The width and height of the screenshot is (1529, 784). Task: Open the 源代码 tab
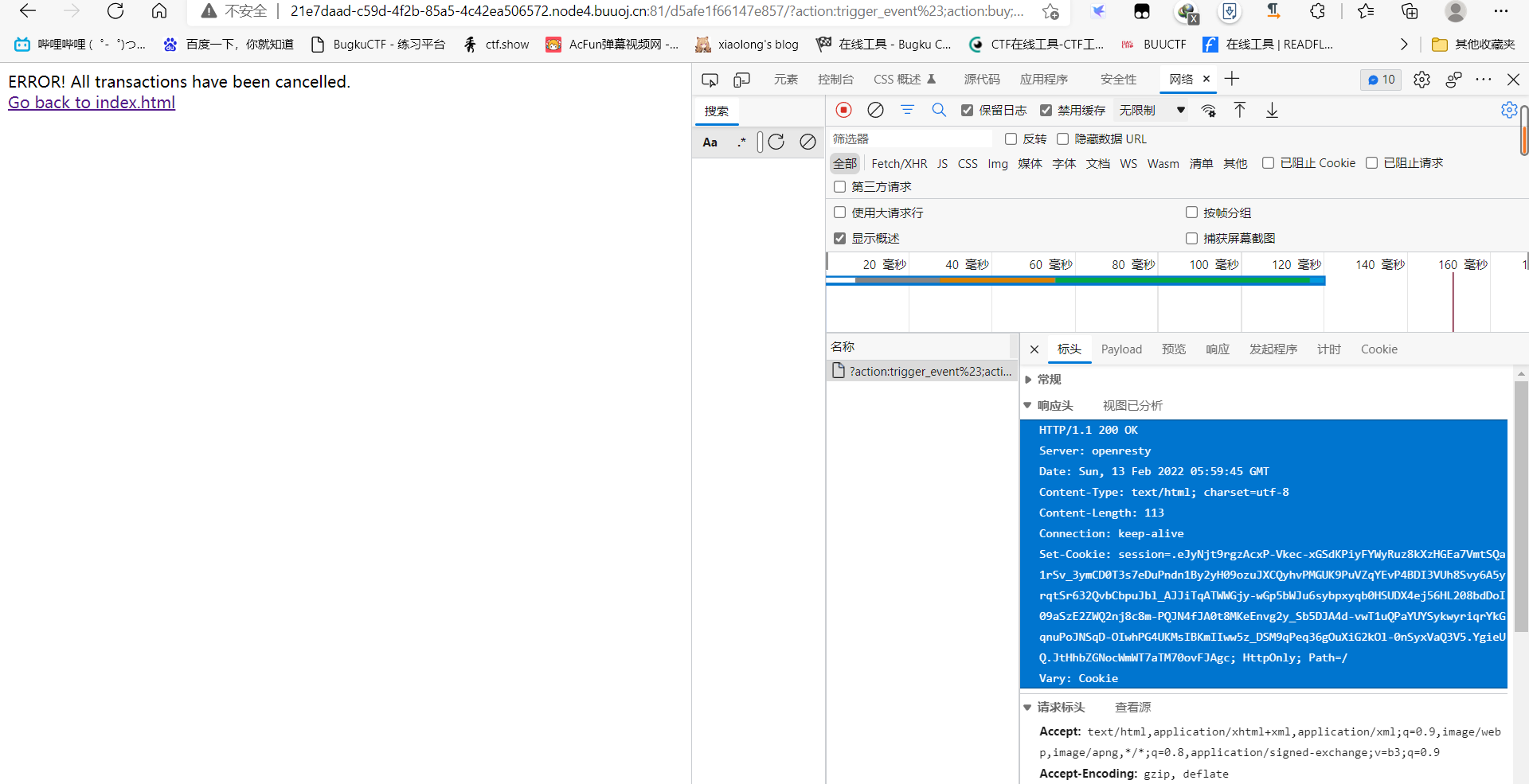982,80
